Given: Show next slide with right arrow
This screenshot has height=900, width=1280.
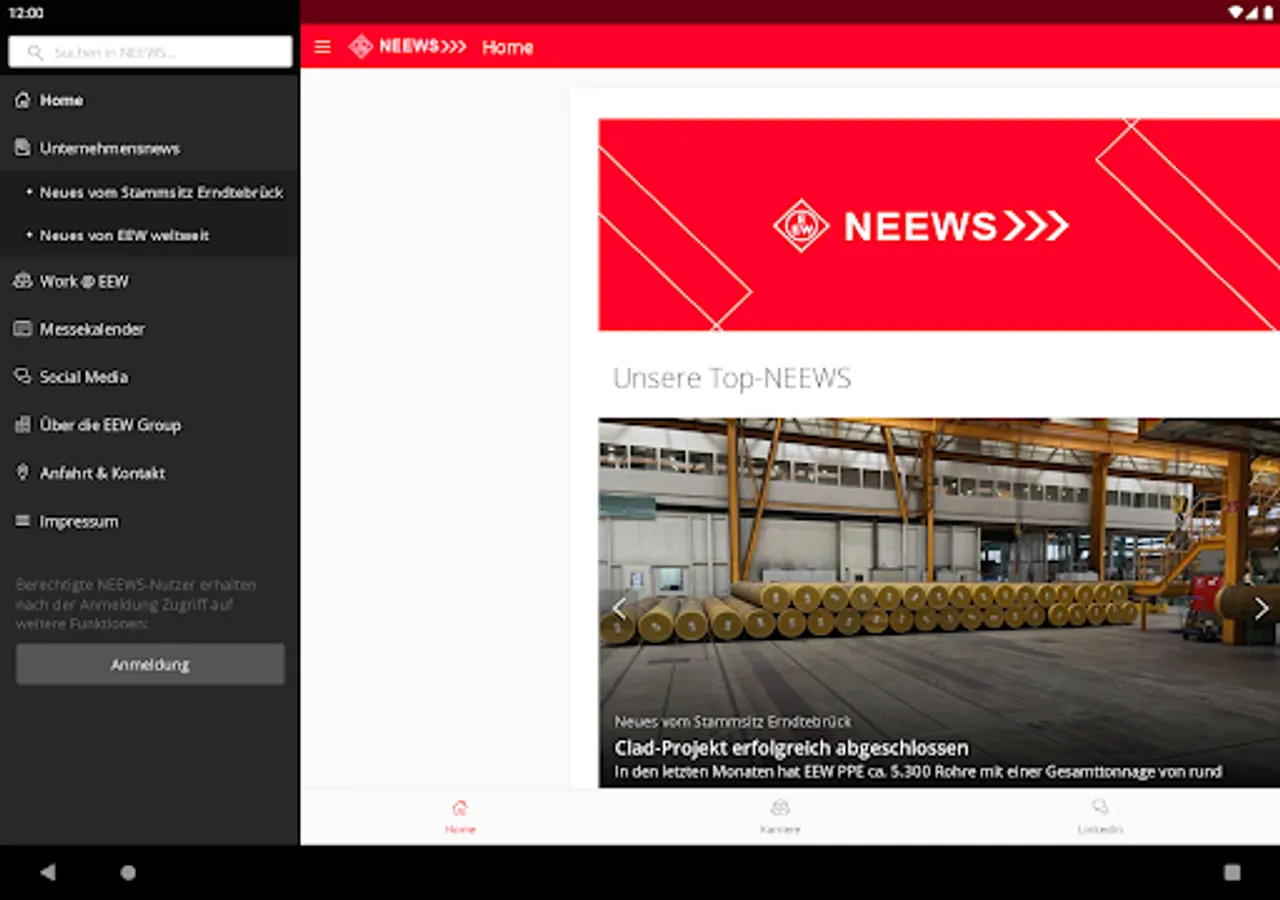Looking at the screenshot, I should 1261,608.
